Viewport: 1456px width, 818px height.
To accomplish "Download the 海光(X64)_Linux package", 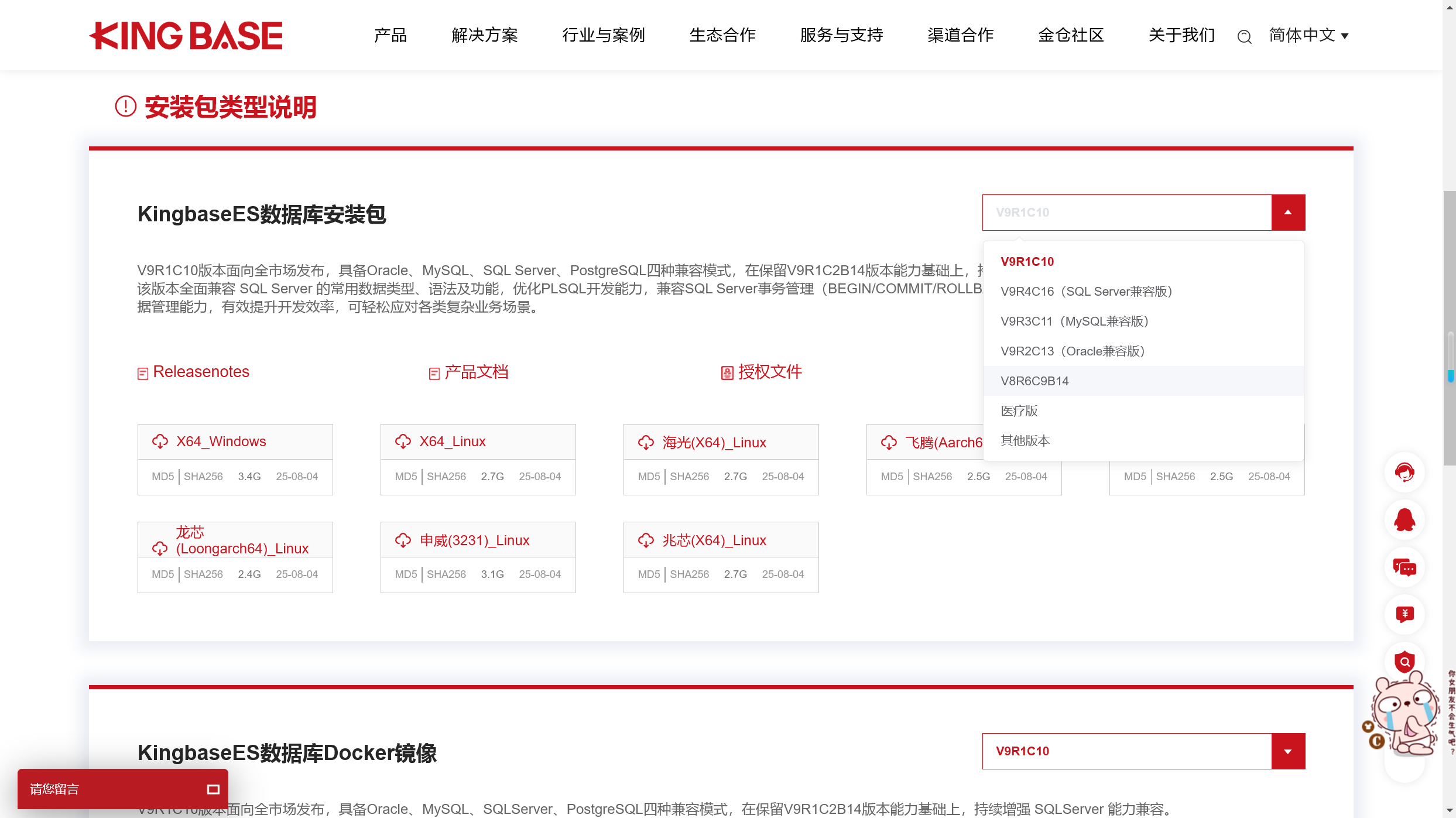I will tap(712, 442).
